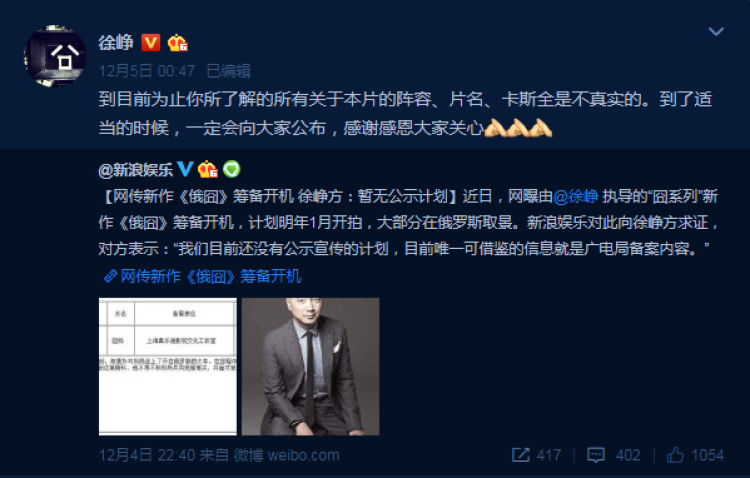Enlarge the registration document thumbnail
The image size is (750, 478).
(167, 367)
